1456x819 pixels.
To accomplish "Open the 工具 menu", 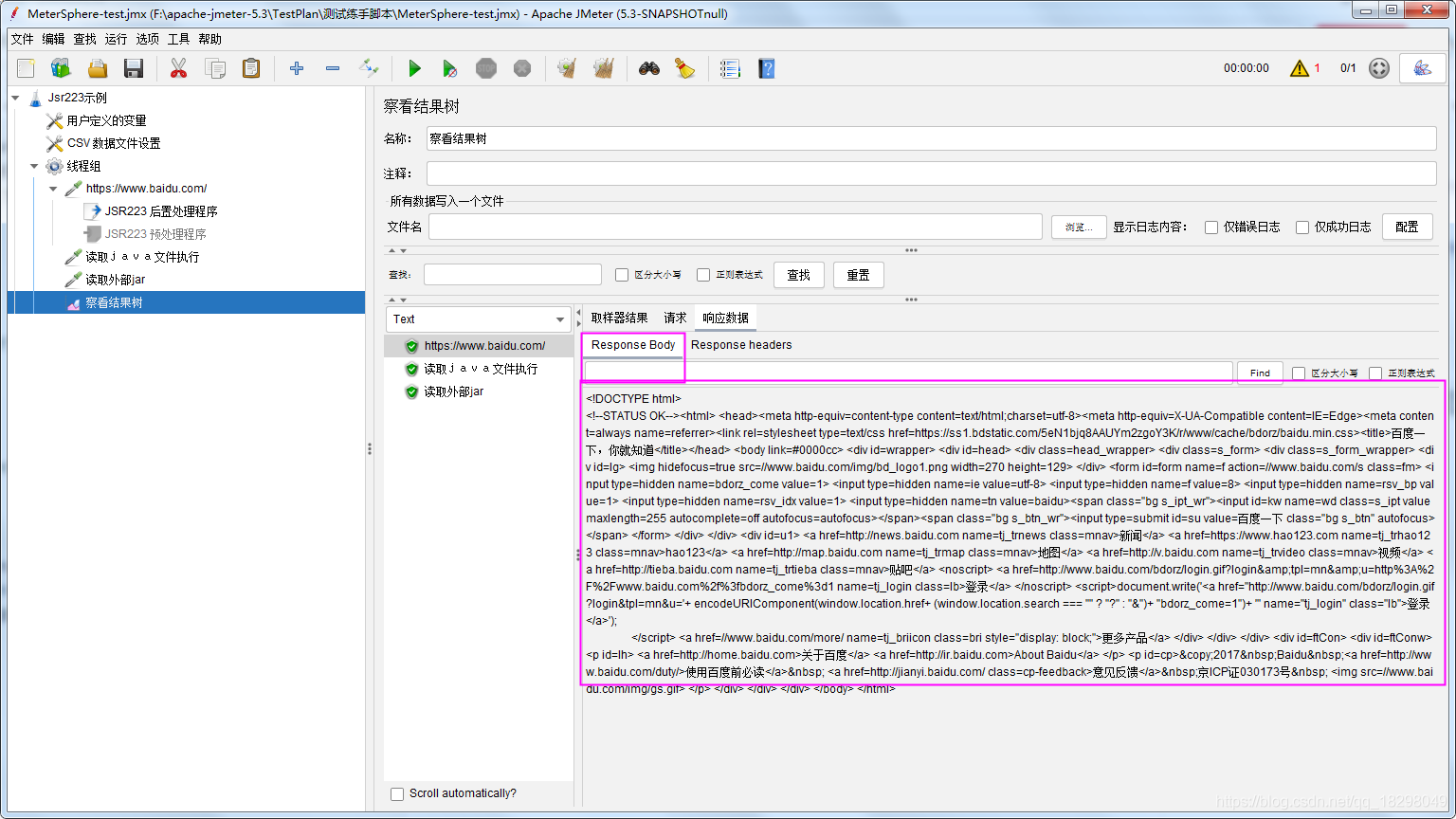I will pyautogui.click(x=178, y=39).
